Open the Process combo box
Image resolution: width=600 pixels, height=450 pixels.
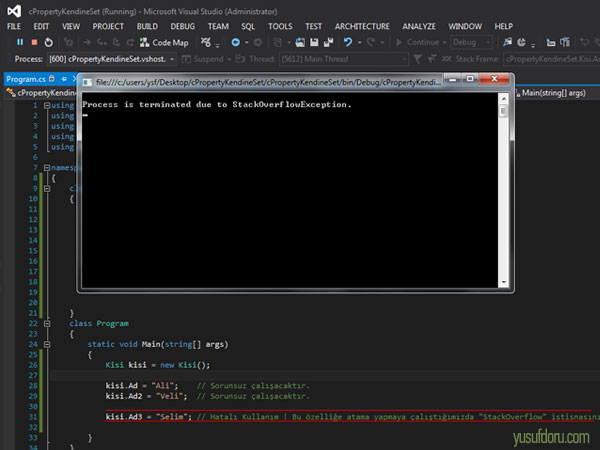point(112,59)
